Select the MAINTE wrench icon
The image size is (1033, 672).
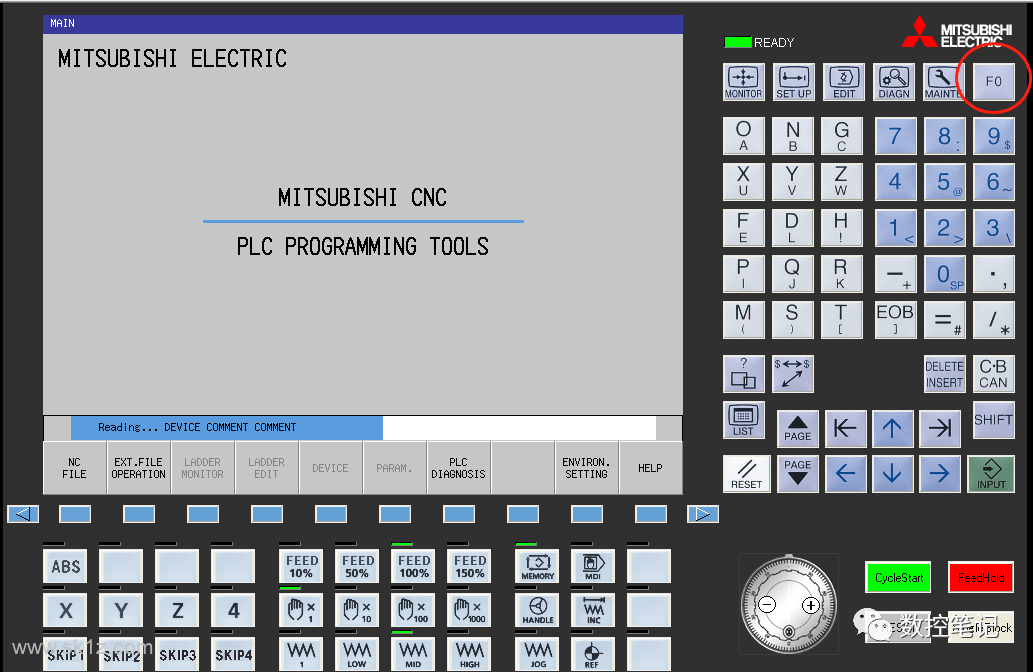click(x=943, y=82)
